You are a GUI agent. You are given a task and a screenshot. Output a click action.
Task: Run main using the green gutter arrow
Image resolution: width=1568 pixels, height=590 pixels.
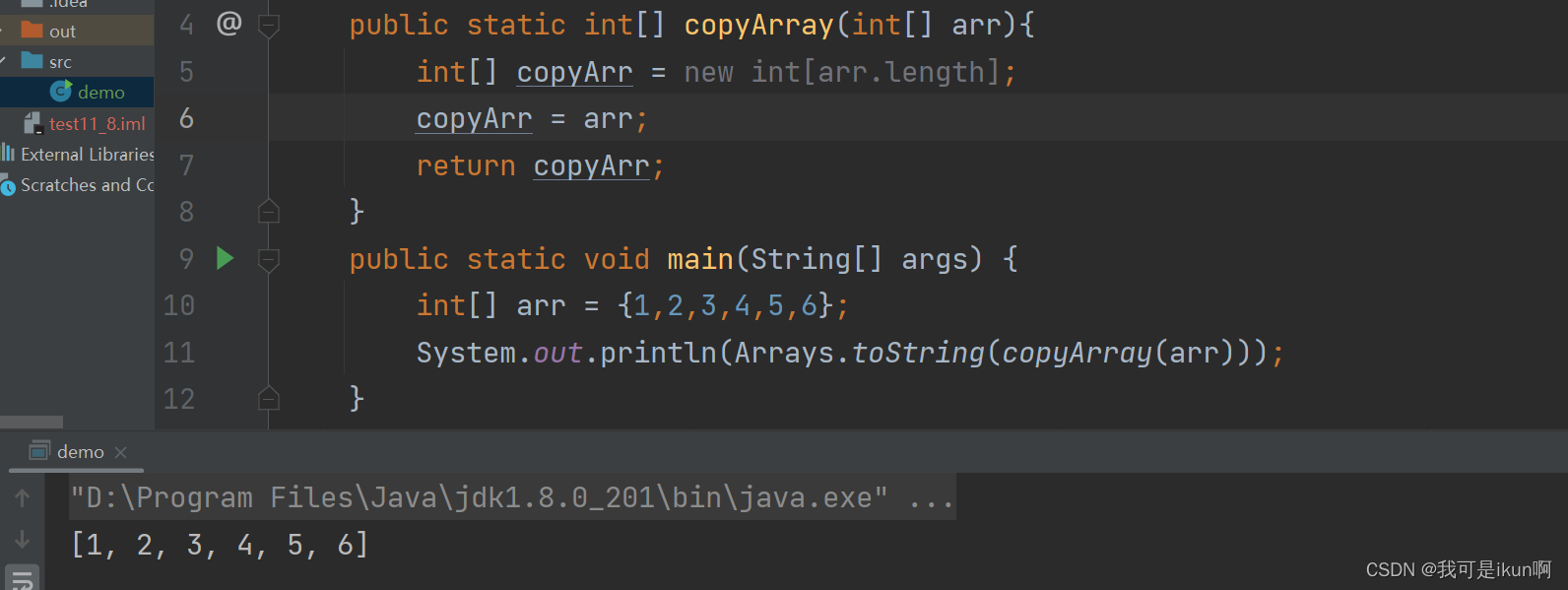(x=225, y=259)
